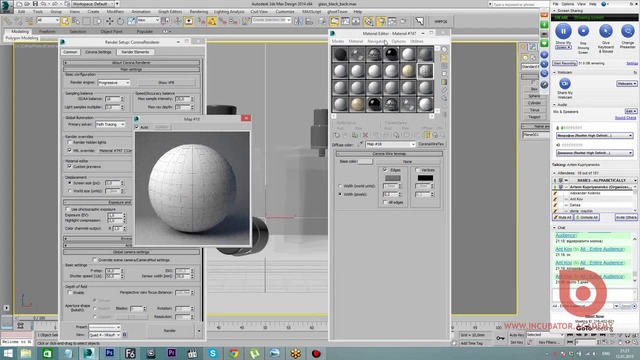Click Give Keyboard & Mouse icon
640x360 pixels.
[x=606, y=31]
